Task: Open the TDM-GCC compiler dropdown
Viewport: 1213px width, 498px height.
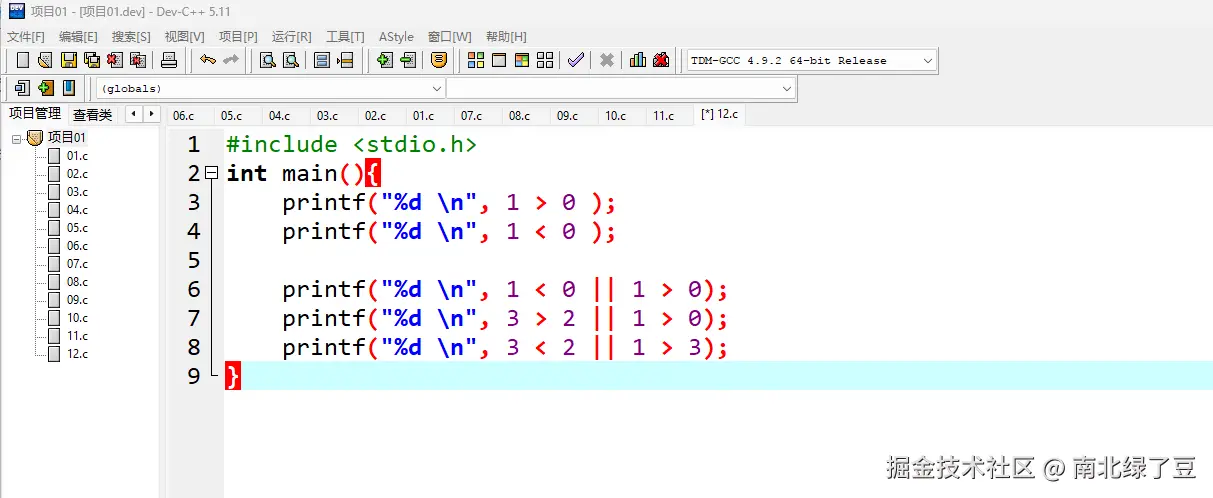Action: (x=927, y=60)
